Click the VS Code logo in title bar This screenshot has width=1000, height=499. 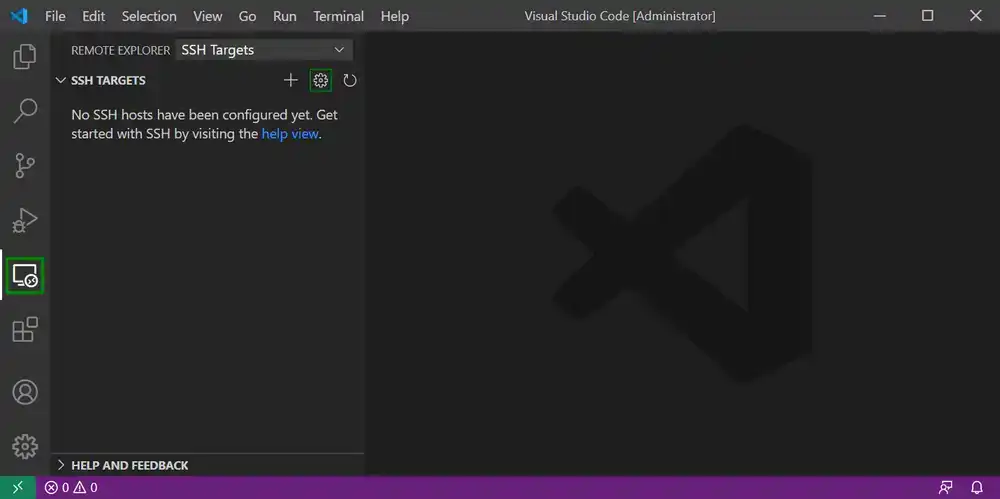point(19,15)
